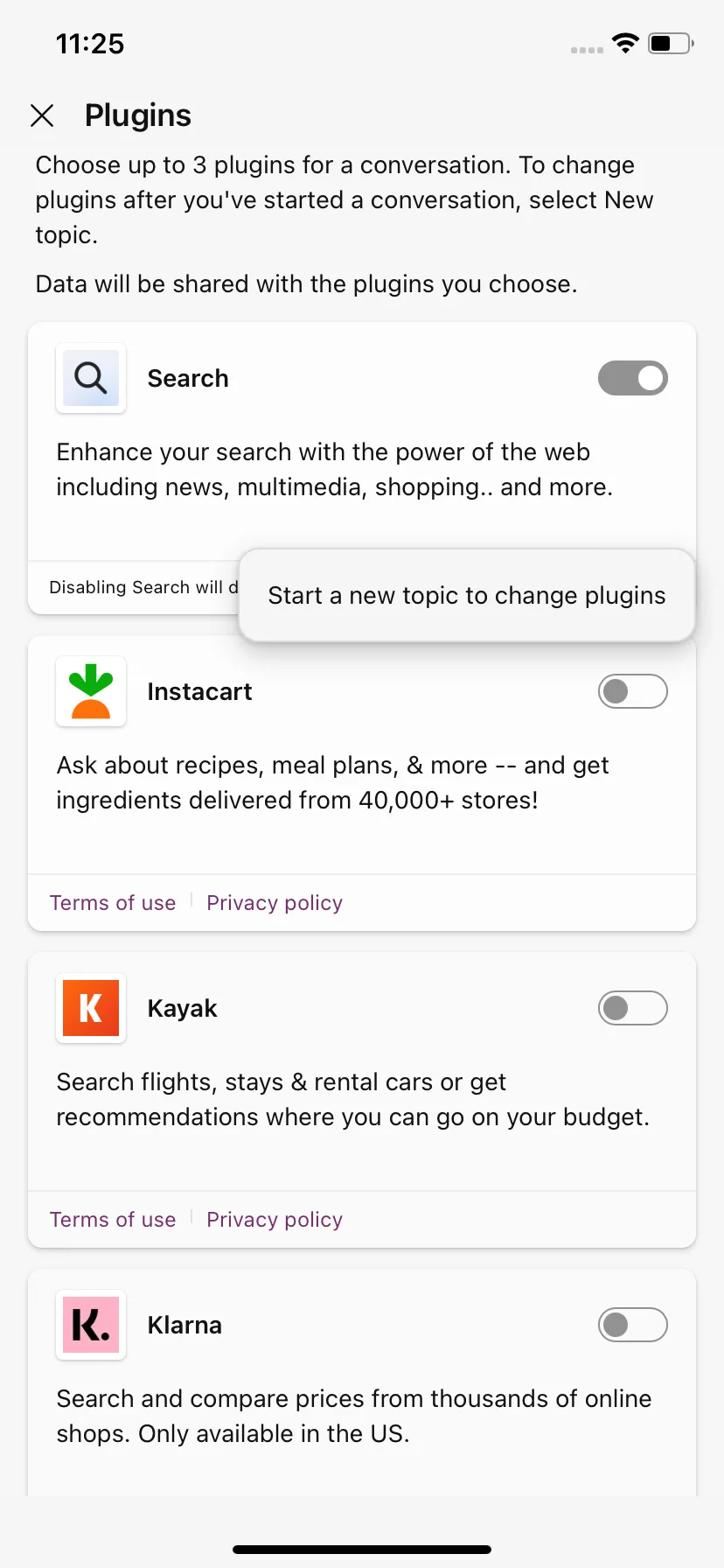Tap the Instacart carrot icon

(x=91, y=691)
